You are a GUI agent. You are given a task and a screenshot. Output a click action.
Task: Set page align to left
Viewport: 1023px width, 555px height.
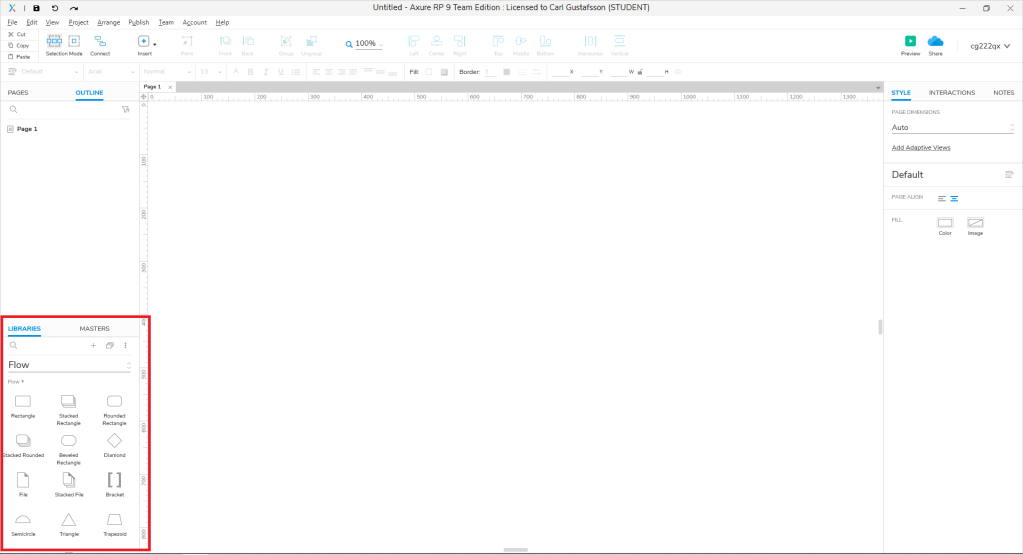[x=941, y=198]
